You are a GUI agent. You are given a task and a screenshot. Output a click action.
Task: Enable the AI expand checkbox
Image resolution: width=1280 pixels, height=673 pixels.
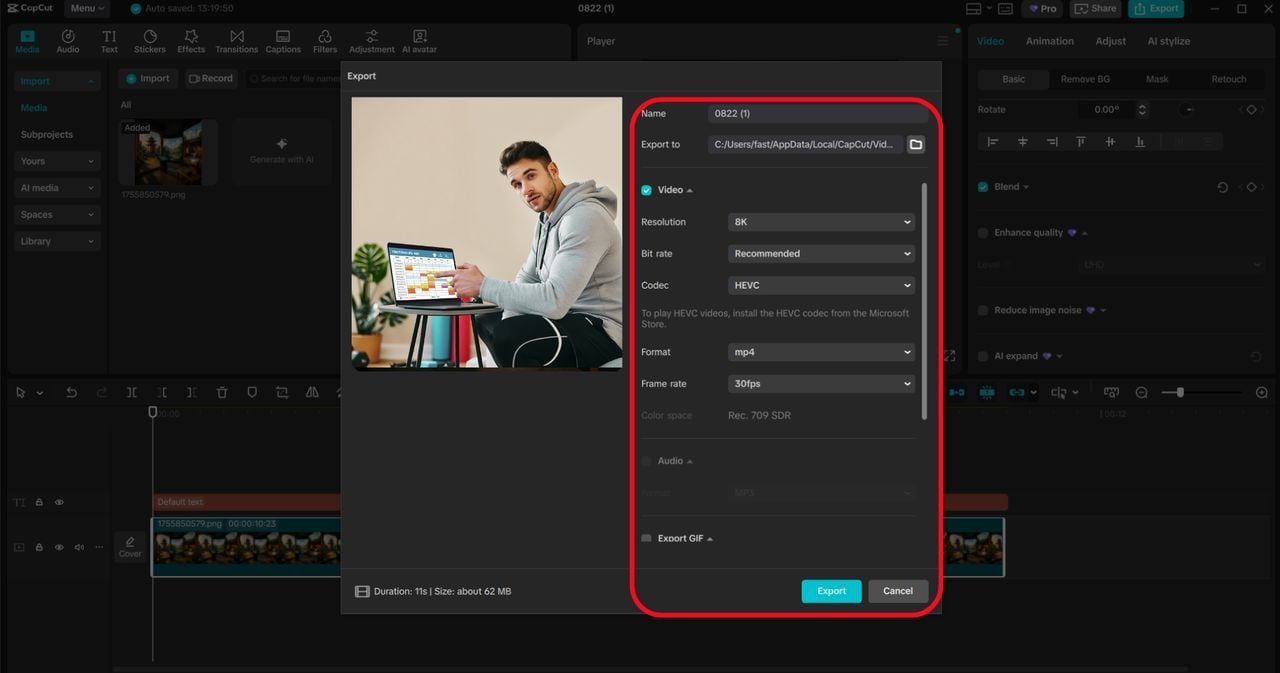click(983, 356)
